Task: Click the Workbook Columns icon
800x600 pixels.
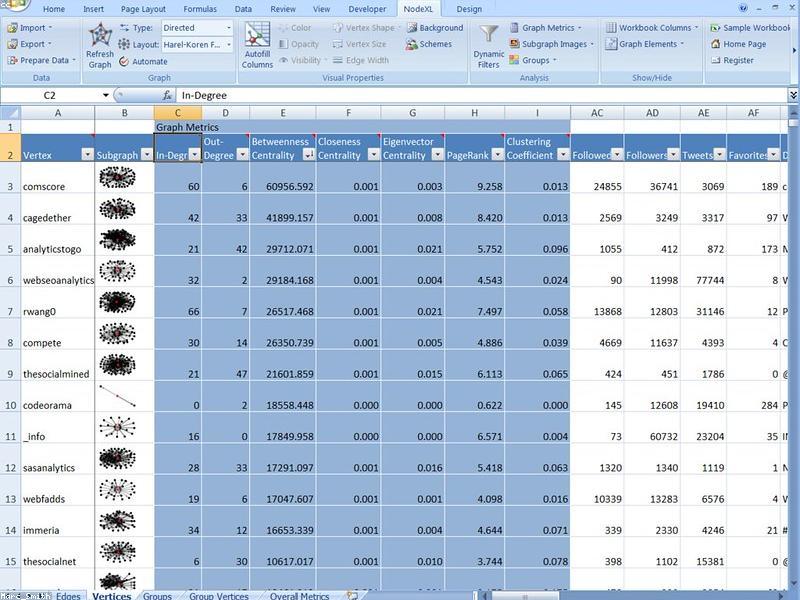Action: 611,28
